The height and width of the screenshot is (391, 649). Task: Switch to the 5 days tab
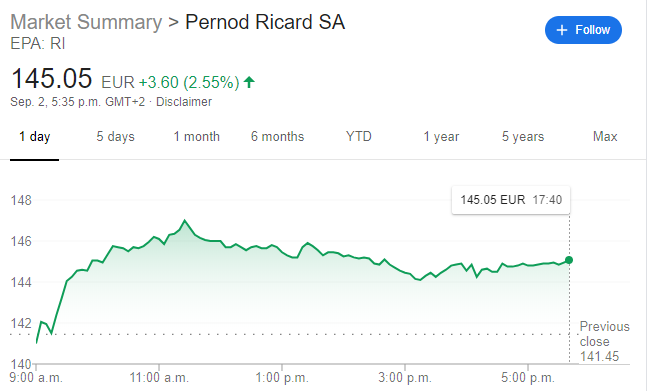[115, 137]
